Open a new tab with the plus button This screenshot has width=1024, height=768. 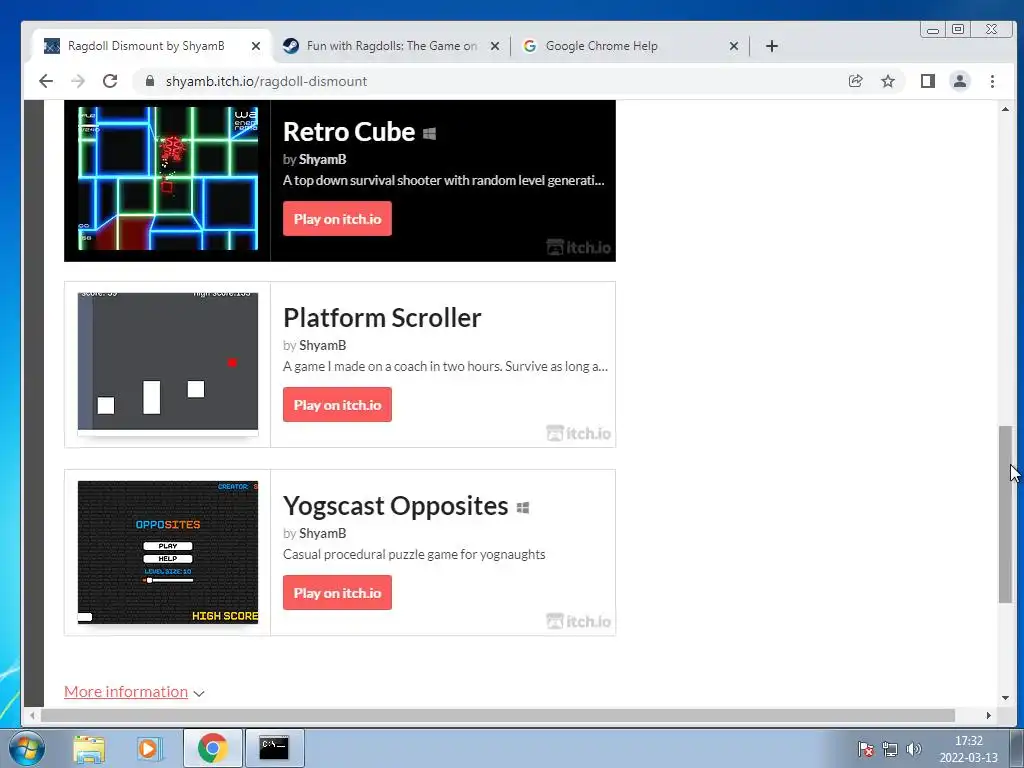click(x=772, y=46)
